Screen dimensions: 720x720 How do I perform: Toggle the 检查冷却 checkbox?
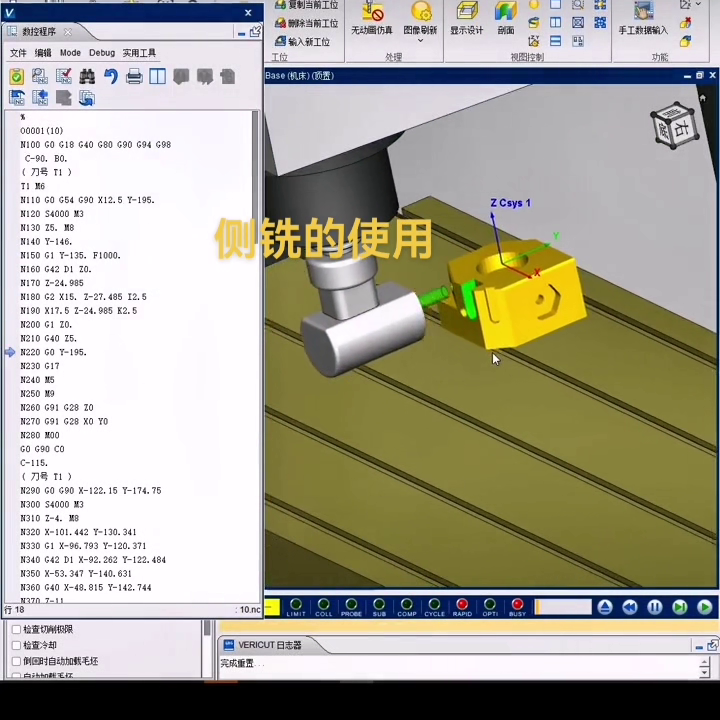(x=16, y=646)
